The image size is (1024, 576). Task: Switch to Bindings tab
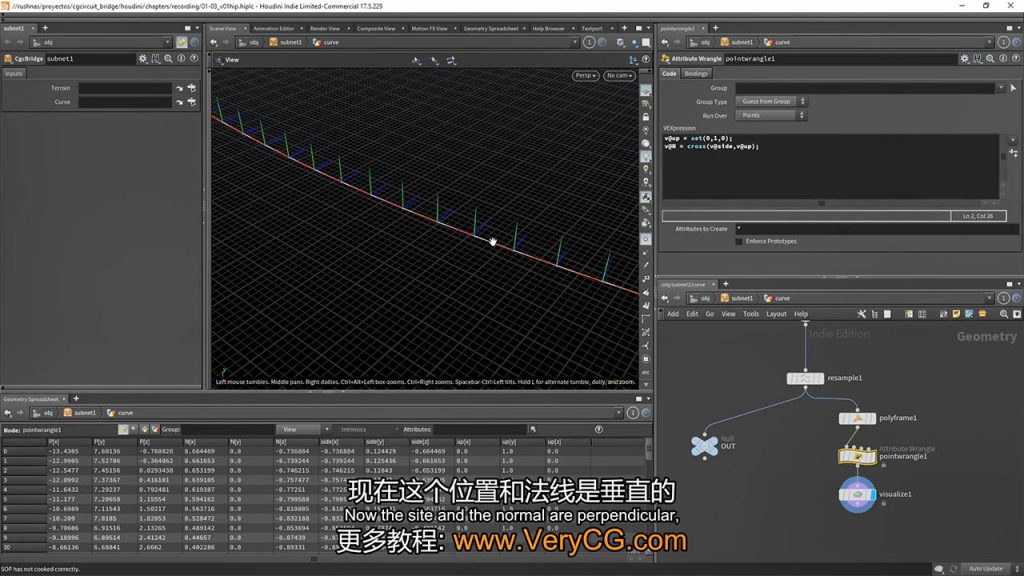point(696,74)
